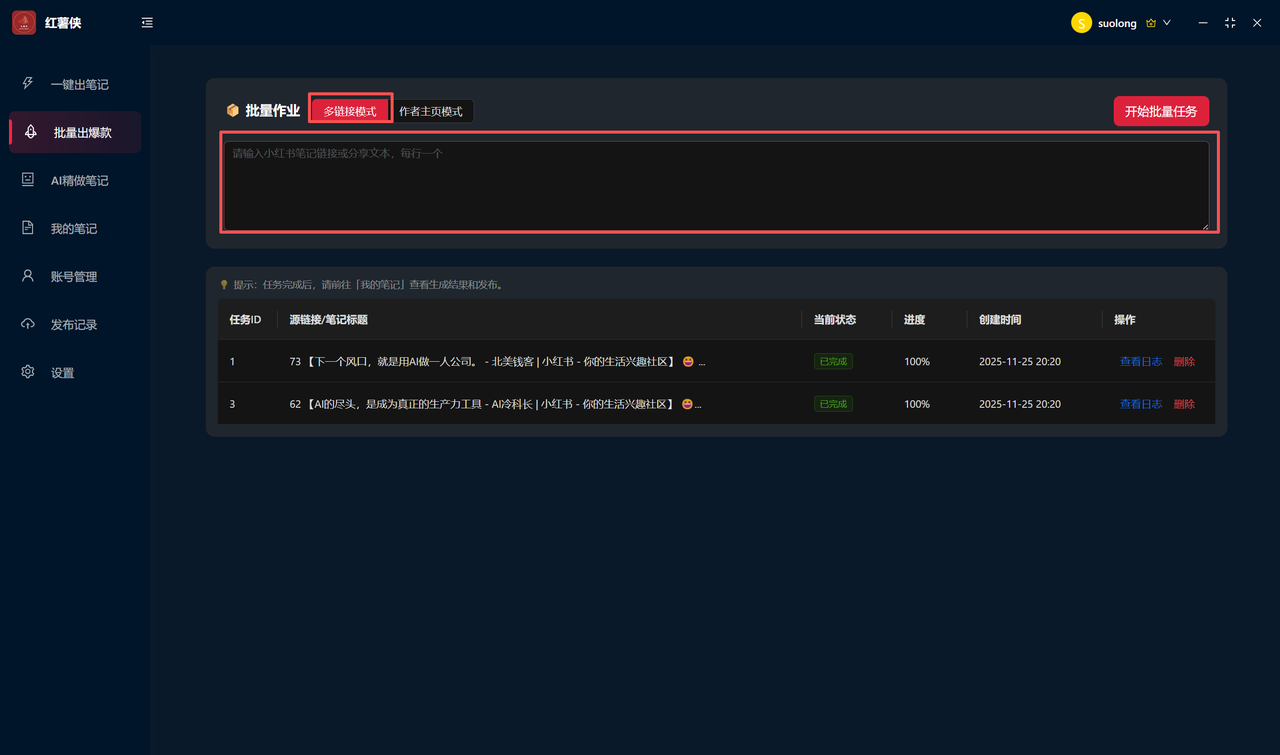Click the AI精做笔记 sidebar icon
This screenshot has height=755, width=1280.
[x=28, y=180]
